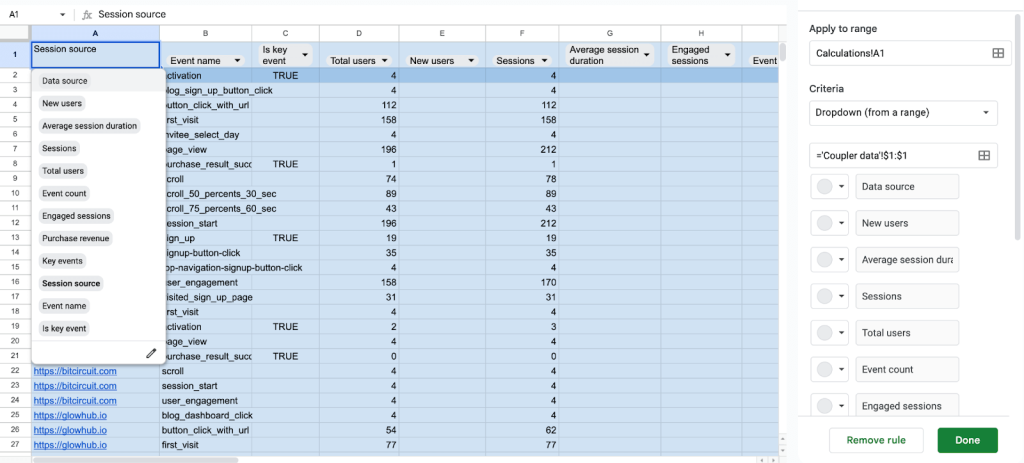
Task: Select Session source in the dropdown list
Action: pos(71,283)
